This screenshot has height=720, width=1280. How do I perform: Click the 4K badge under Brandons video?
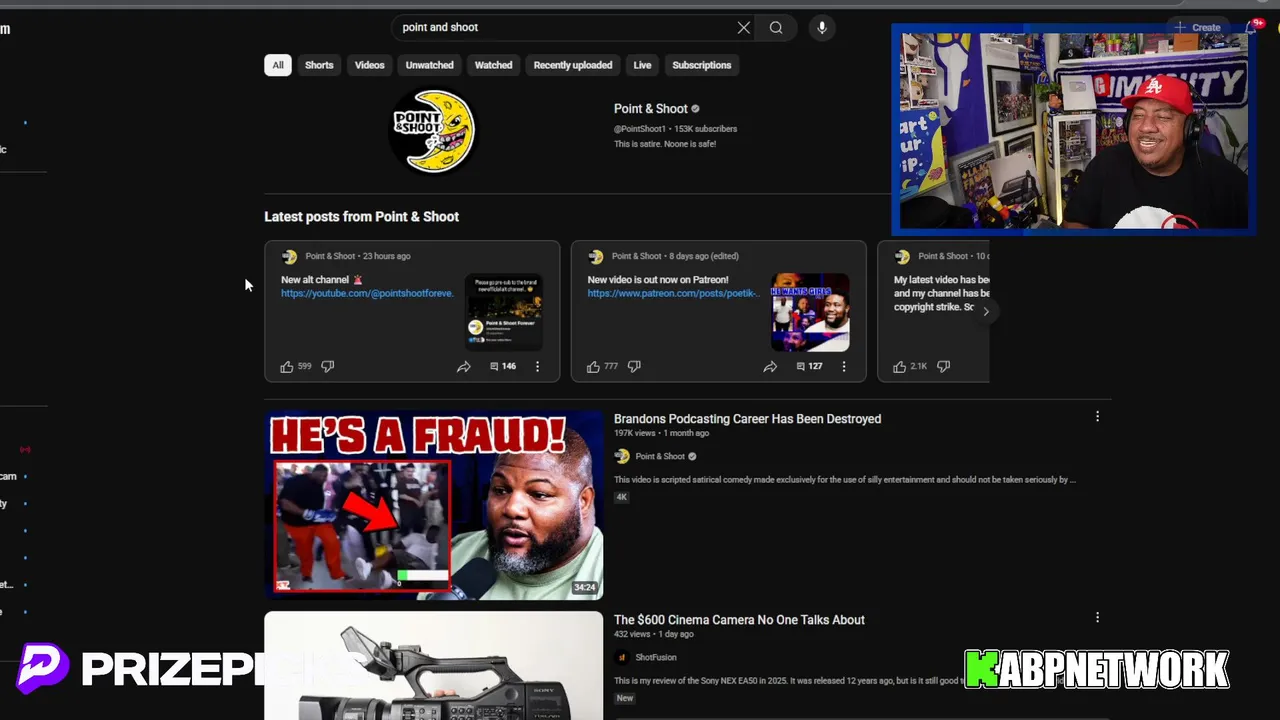pos(621,497)
